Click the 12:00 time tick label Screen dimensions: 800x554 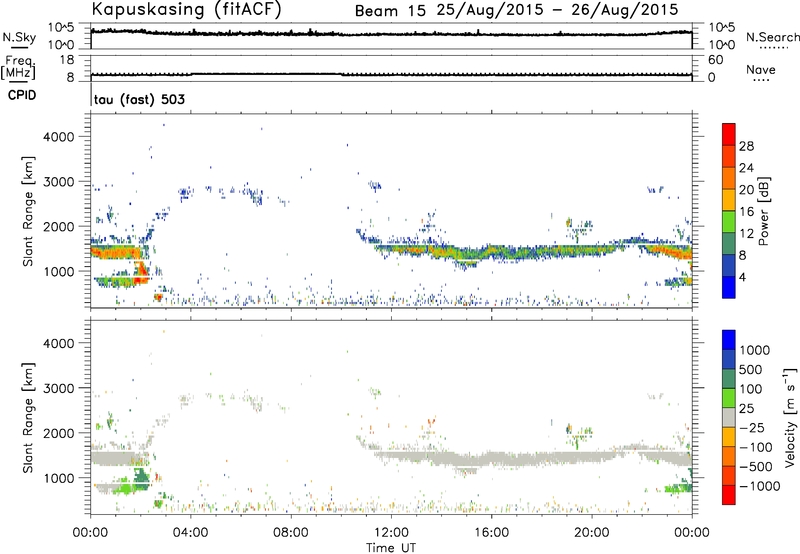pyautogui.click(x=391, y=533)
